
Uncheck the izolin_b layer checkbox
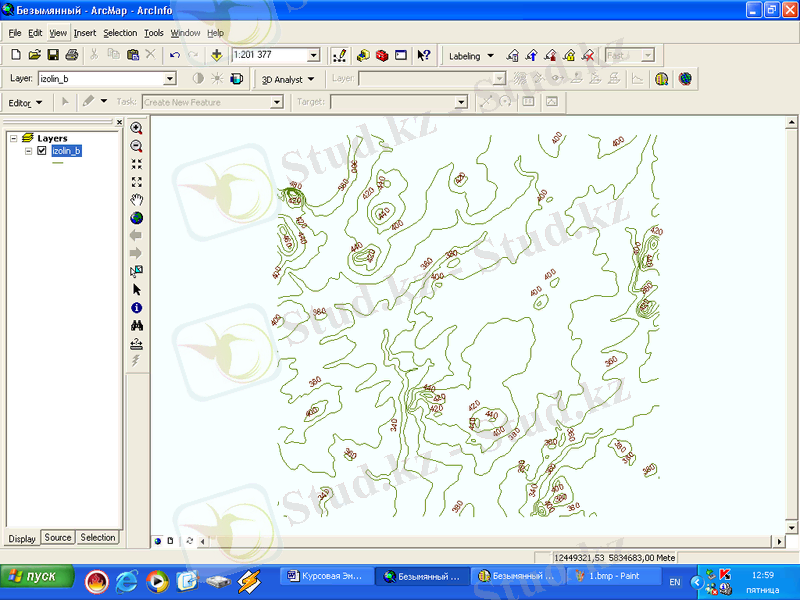pyautogui.click(x=41, y=151)
